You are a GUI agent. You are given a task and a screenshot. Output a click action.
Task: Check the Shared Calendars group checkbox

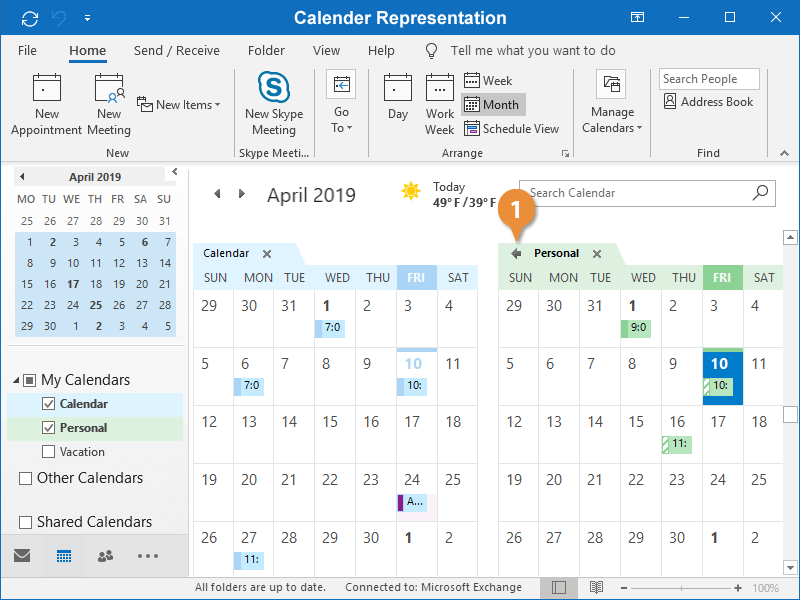pyautogui.click(x=26, y=522)
